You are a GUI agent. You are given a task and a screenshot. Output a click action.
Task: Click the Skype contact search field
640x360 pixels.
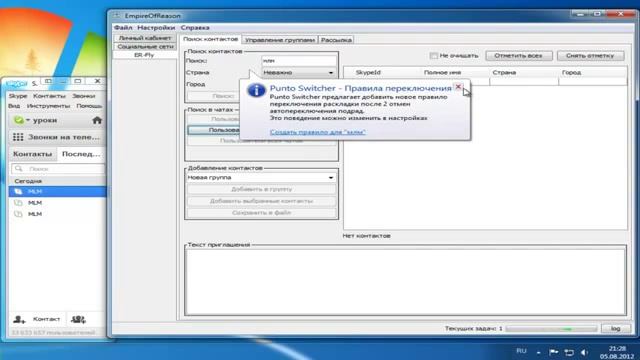[58, 169]
